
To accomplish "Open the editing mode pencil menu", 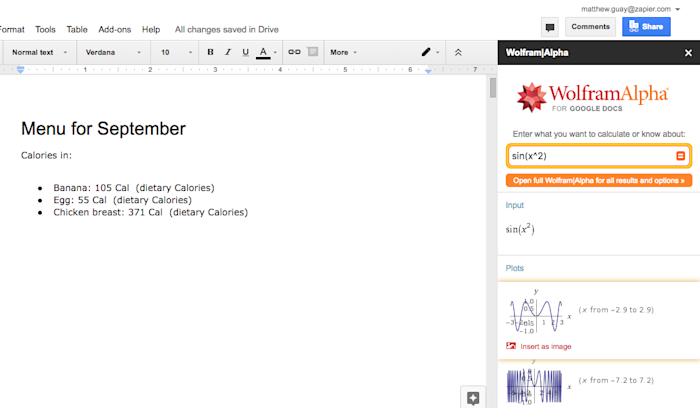I will click(x=430, y=52).
